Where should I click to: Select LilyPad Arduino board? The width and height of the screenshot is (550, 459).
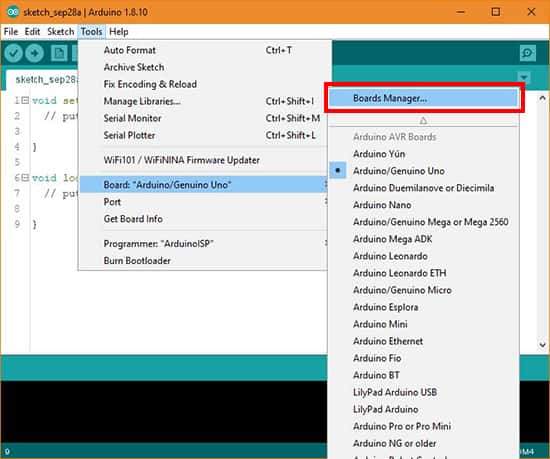(423, 410)
